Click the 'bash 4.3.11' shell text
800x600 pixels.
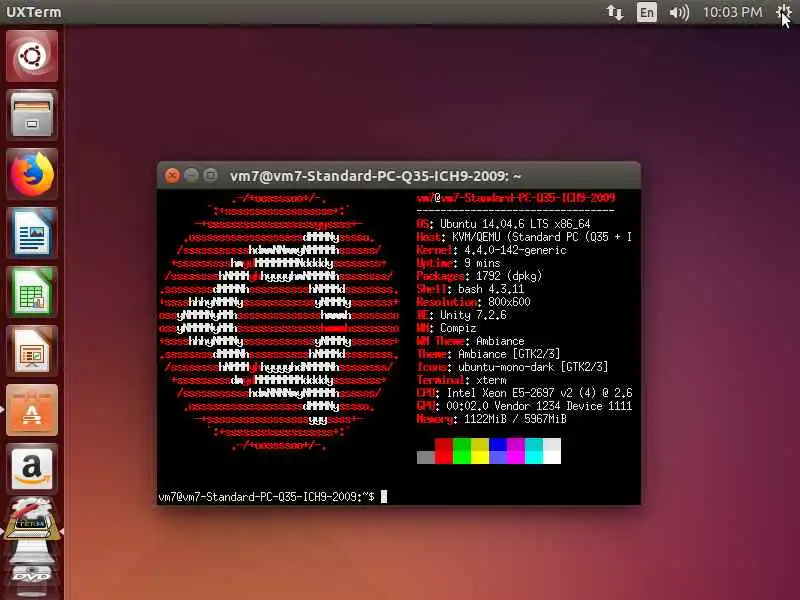[x=491, y=289]
